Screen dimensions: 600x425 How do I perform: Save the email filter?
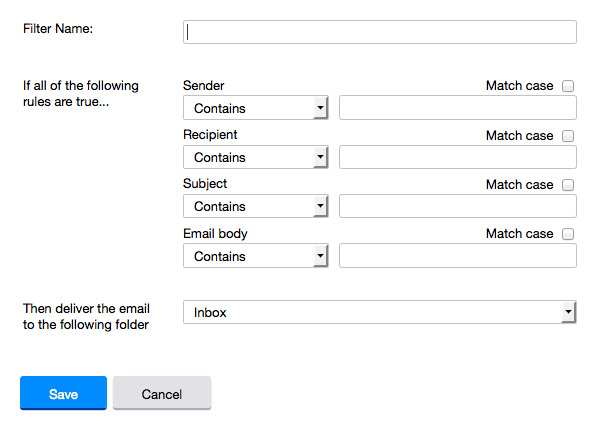coord(63,394)
